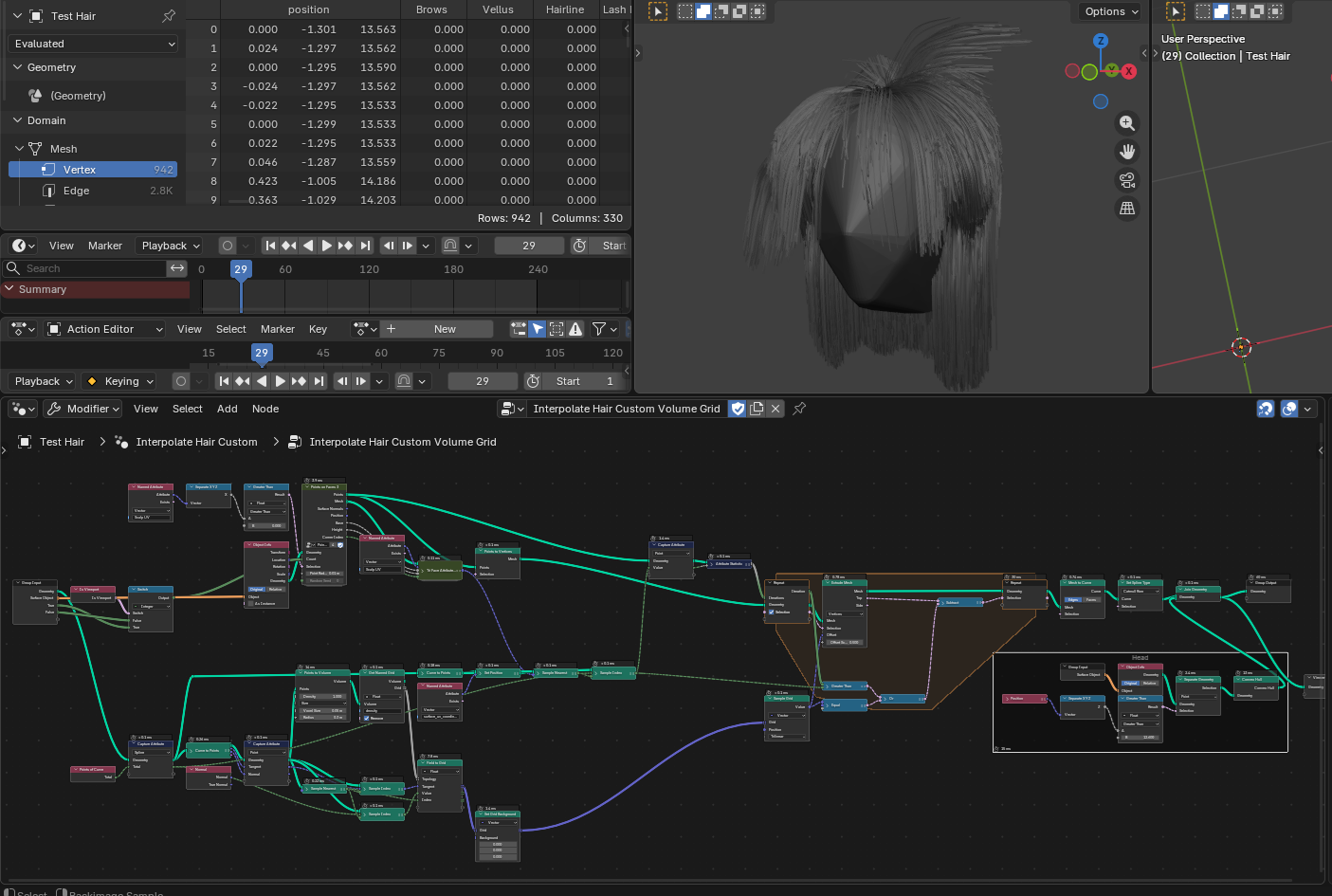The image size is (1332, 896).
Task: Collapse the Summary channel row
Action: (10, 289)
